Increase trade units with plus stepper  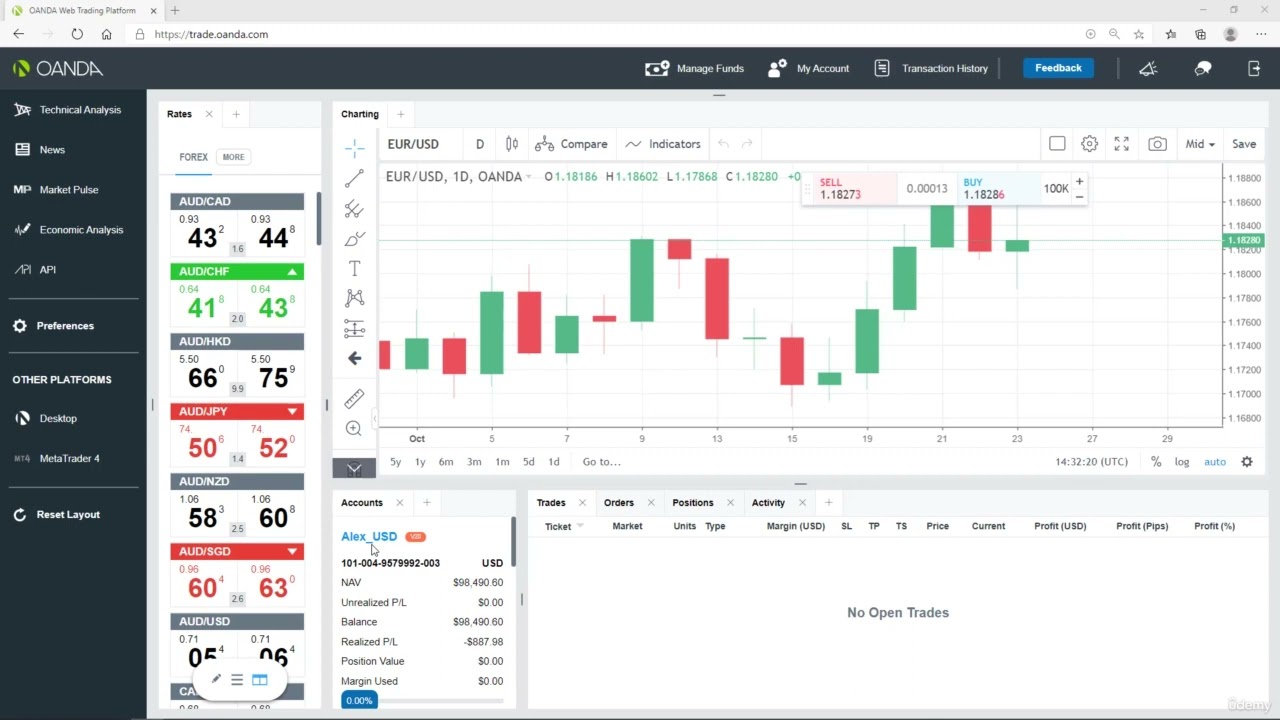(x=1079, y=182)
